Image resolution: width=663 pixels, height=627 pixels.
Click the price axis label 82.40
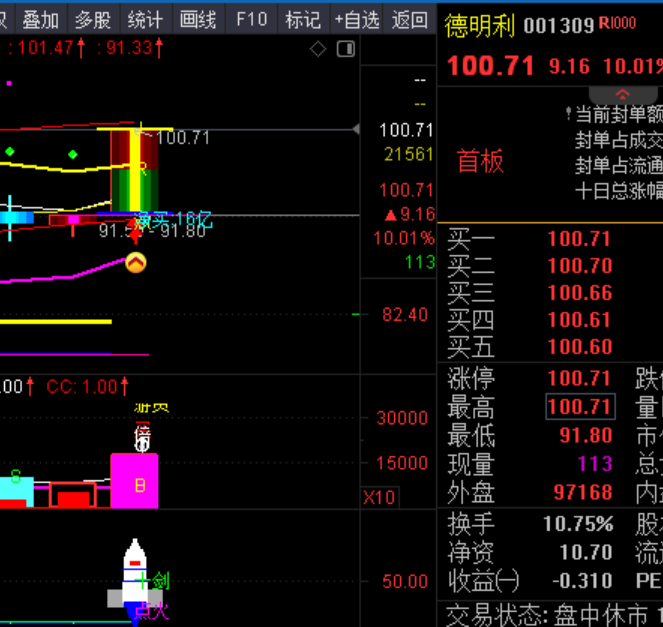click(x=405, y=315)
